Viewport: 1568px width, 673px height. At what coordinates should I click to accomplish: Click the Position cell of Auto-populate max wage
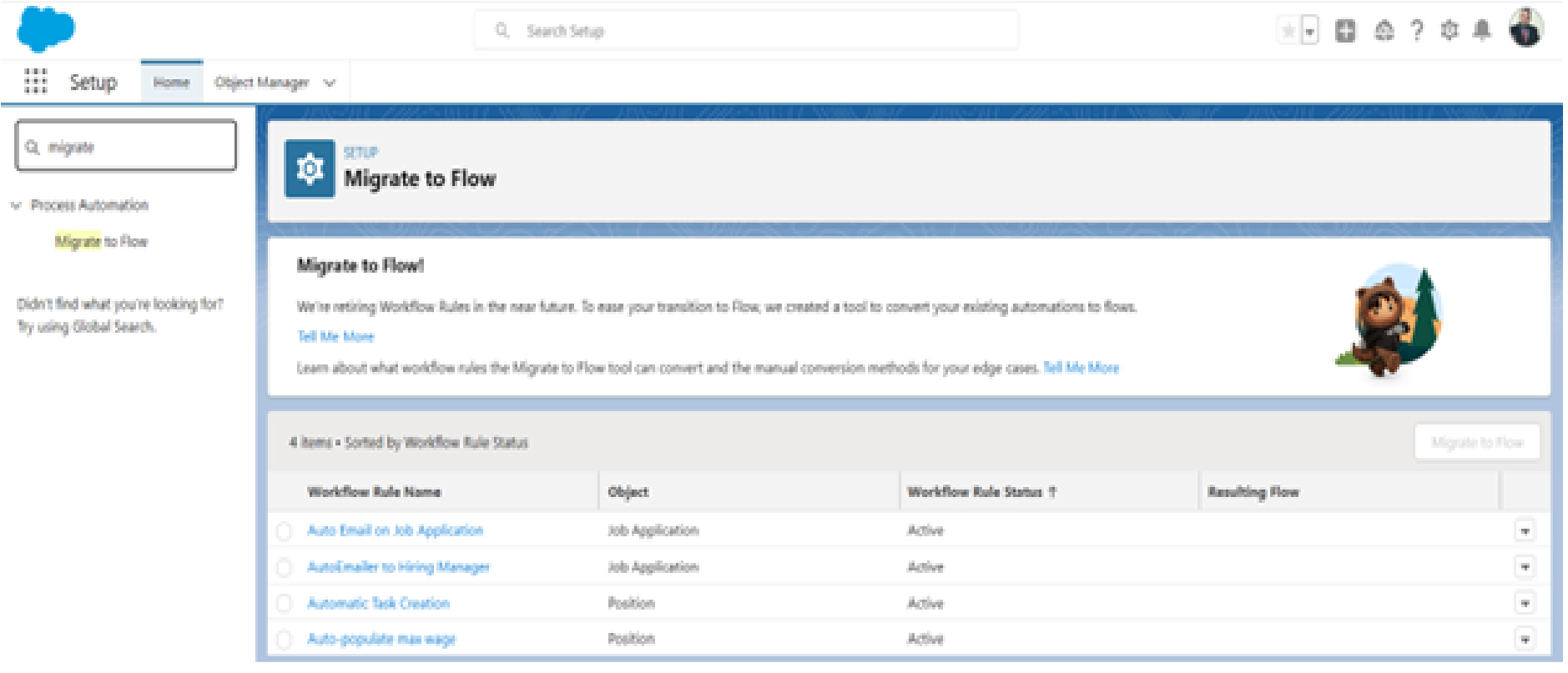point(631,639)
